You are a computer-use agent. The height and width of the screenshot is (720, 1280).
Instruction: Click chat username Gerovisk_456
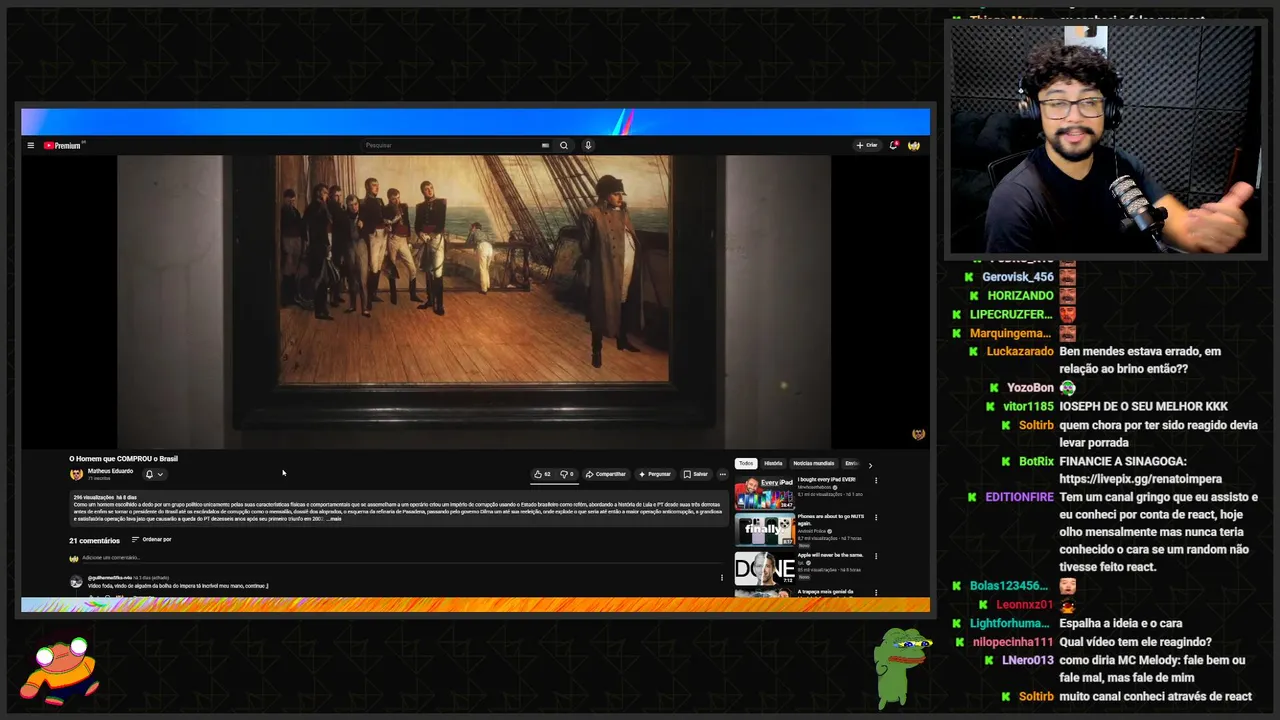1018,277
